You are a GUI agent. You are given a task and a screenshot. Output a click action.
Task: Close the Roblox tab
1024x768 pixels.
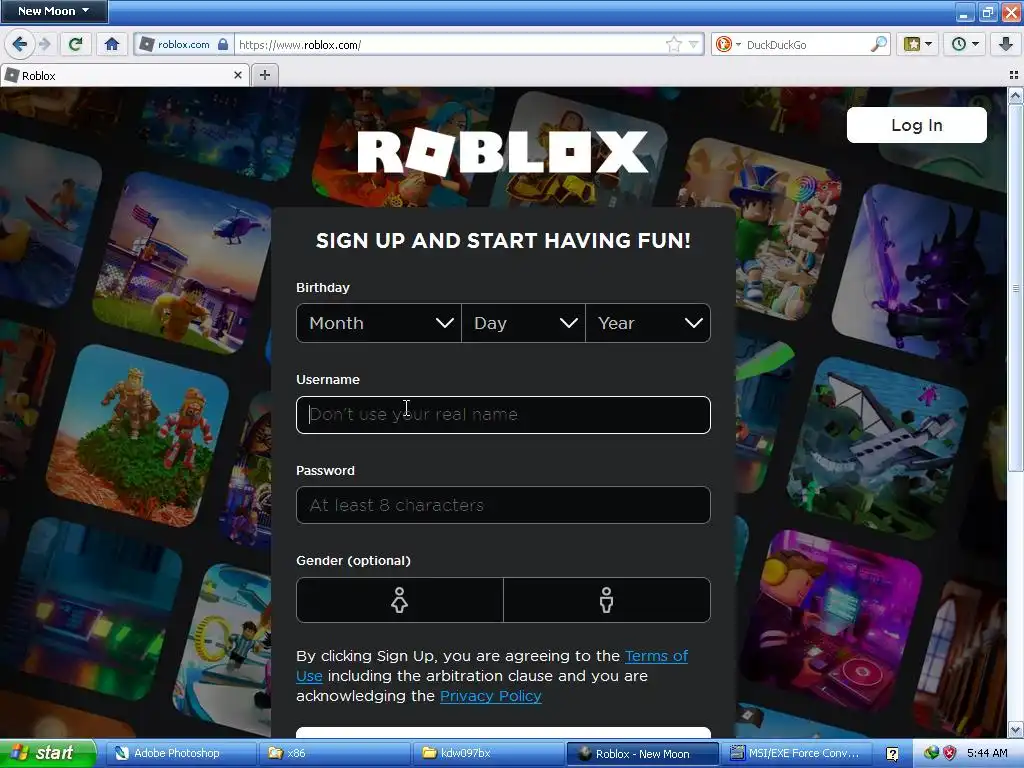tap(238, 75)
